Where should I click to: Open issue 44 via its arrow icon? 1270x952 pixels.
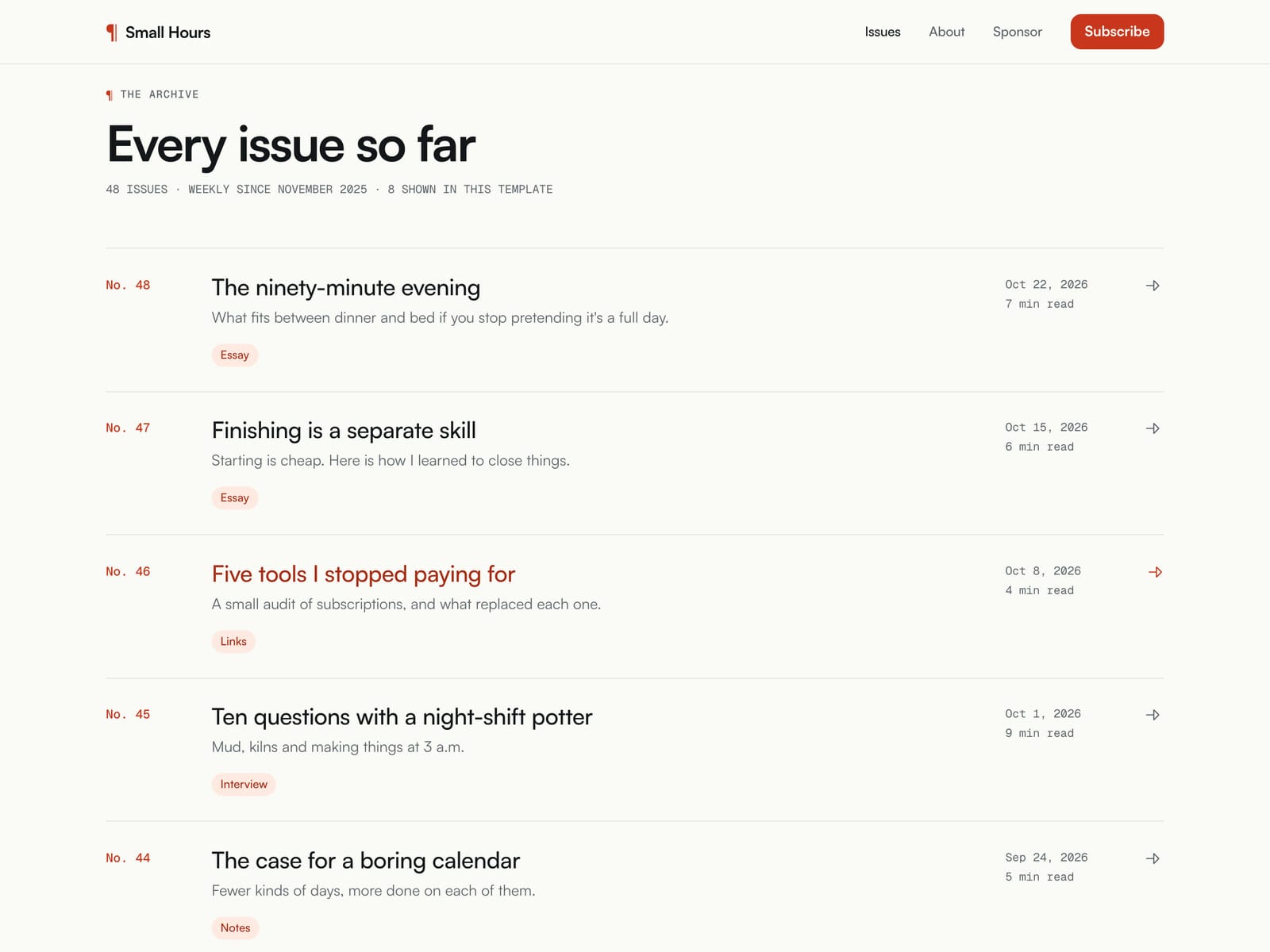pyautogui.click(x=1153, y=858)
